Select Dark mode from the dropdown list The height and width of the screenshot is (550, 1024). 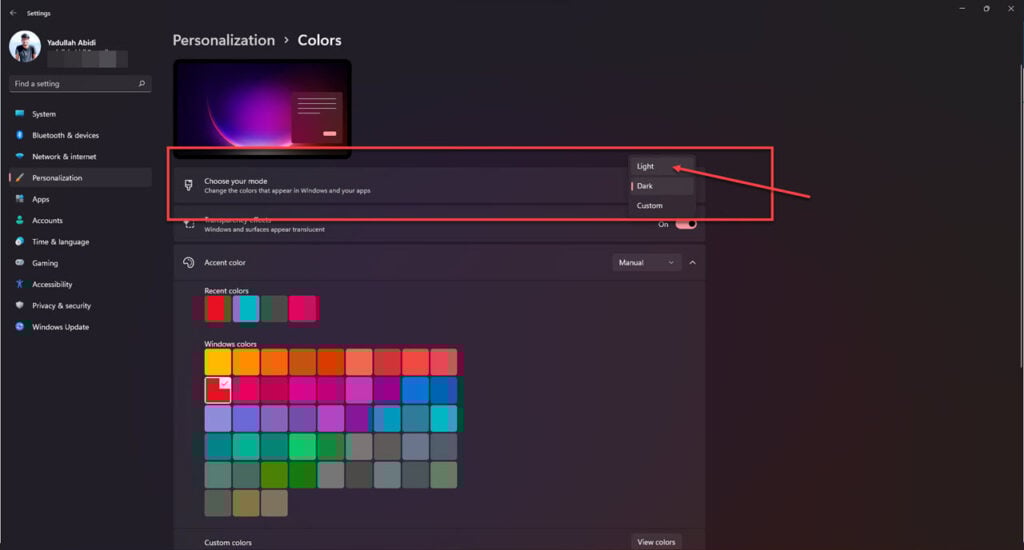pyautogui.click(x=661, y=186)
